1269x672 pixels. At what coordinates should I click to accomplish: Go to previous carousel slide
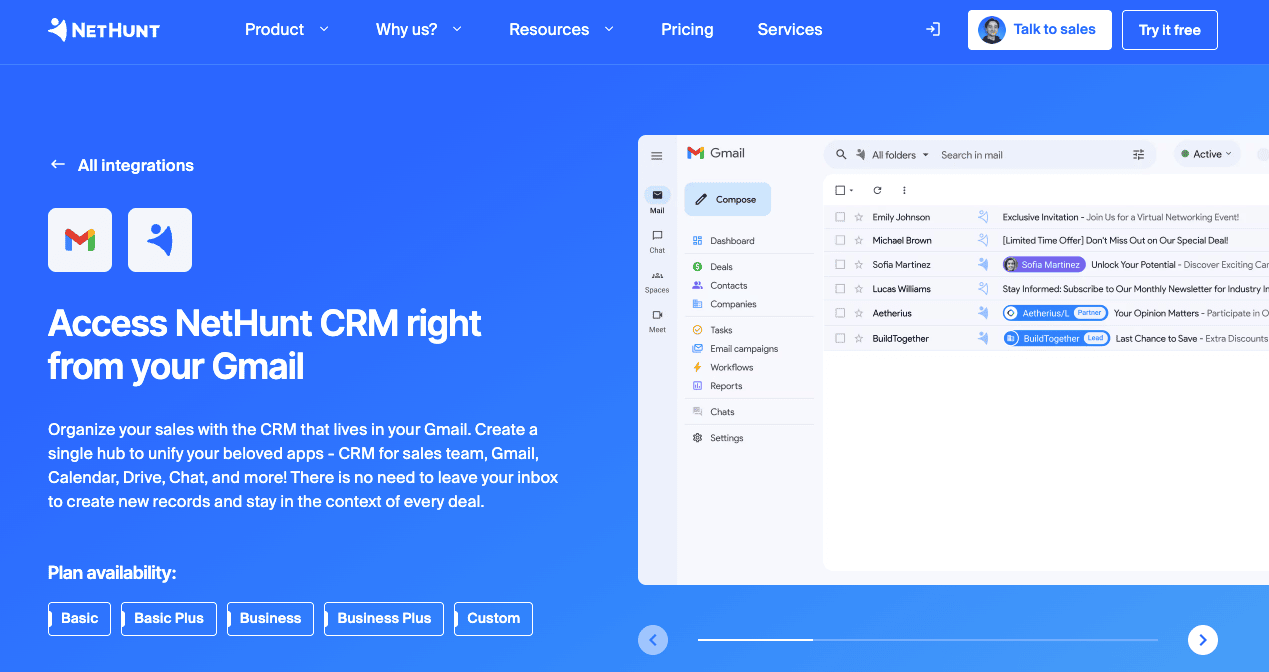pyautogui.click(x=653, y=640)
